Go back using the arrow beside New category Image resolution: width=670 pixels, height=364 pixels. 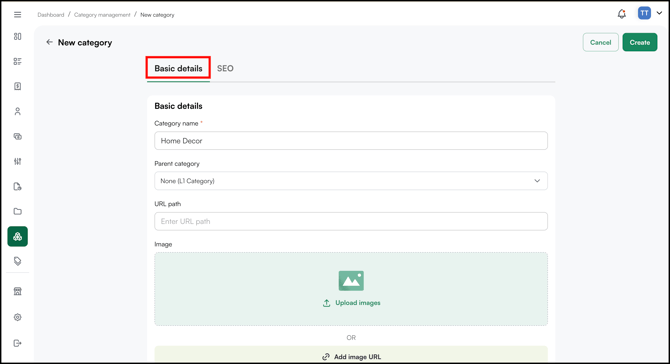point(50,42)
